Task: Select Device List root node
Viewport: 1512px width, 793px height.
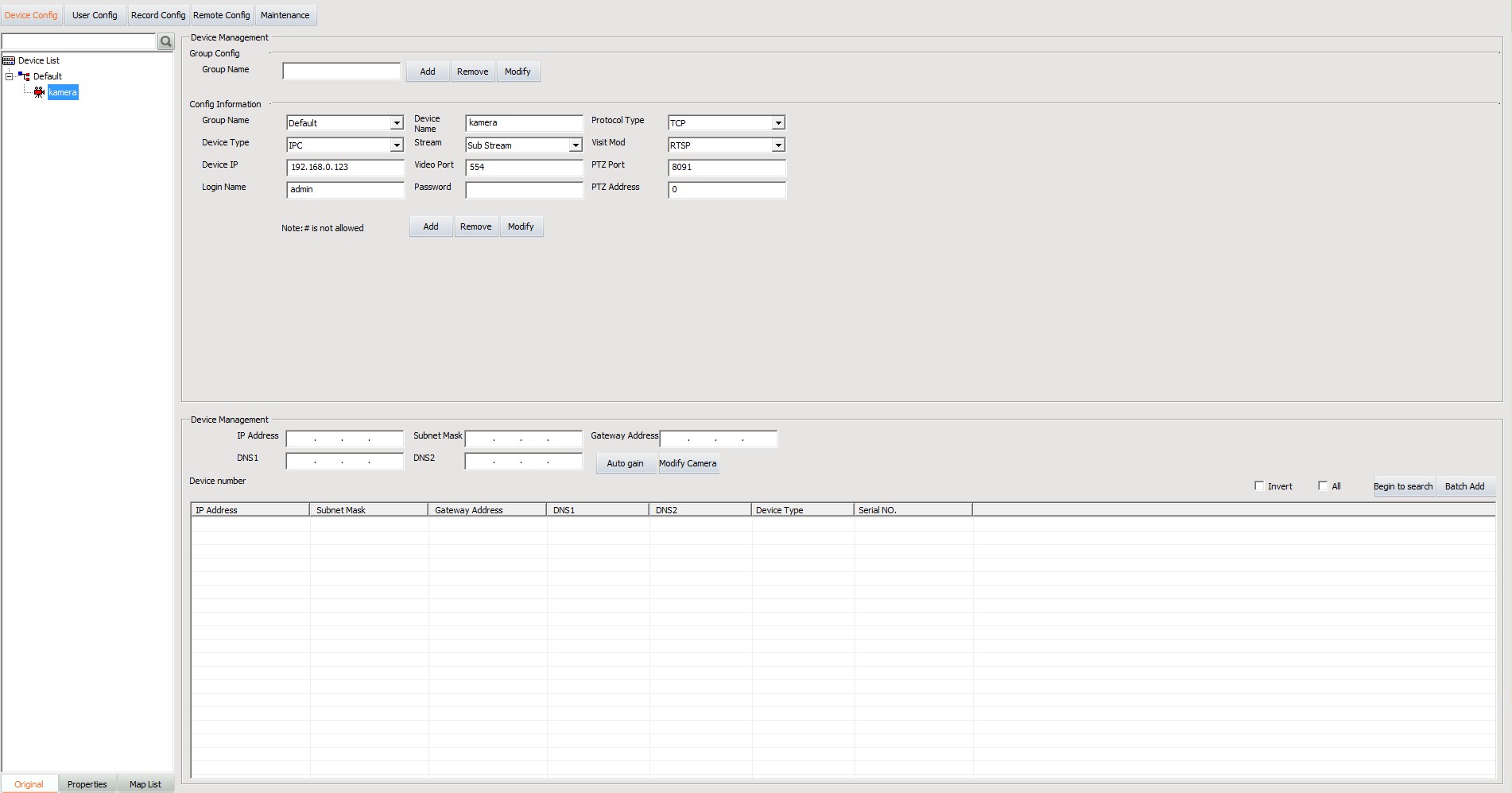Action: 39,60
